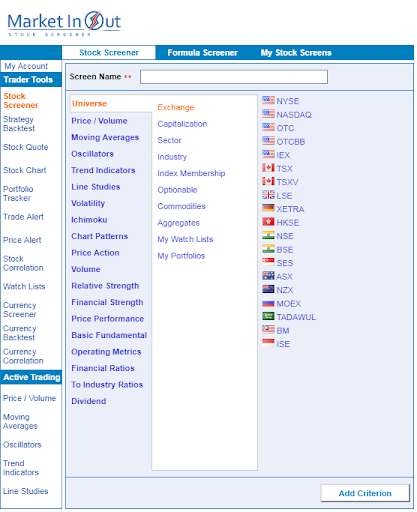The height and width of the screenshot is (512, 417).
Task: Choose the Capitalization subcategory
Action: [x=182, y=124]
